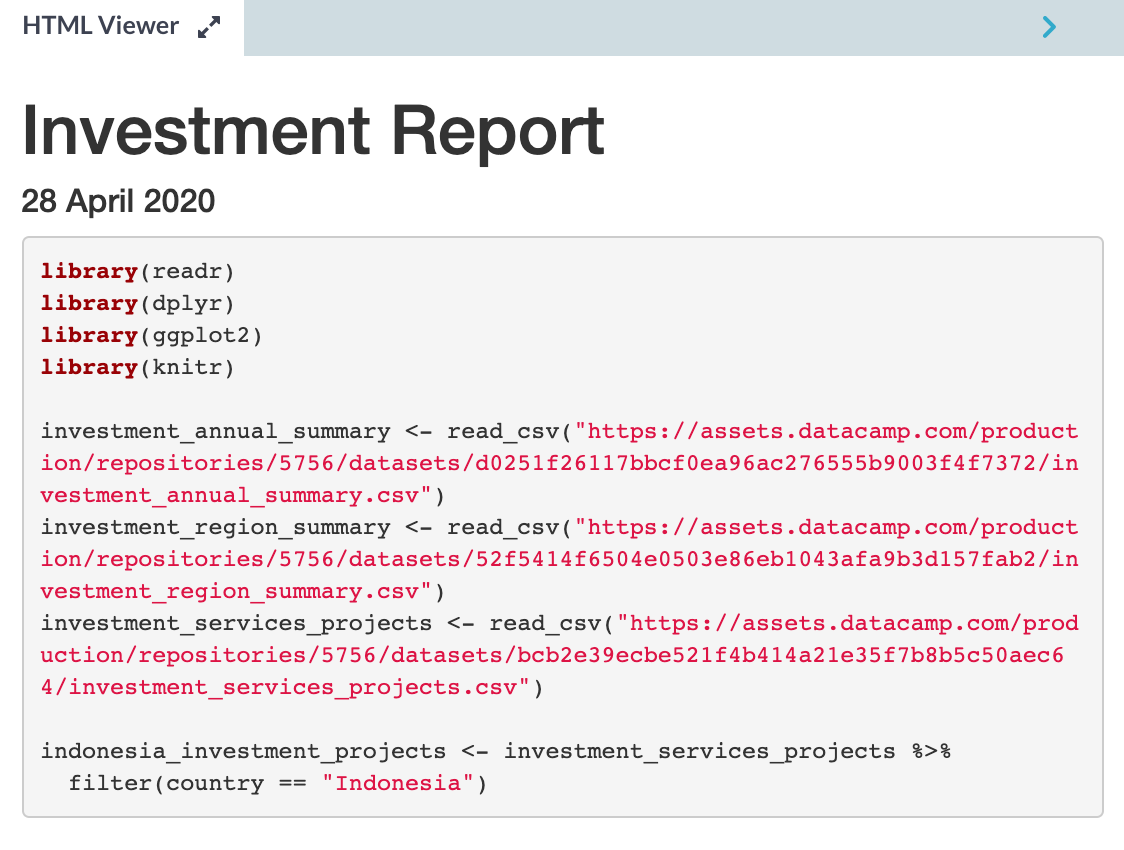Click the investment_services_projects.csv URL ending
The image size is (1124, 850).
pyautogui.click(x=297, y=687)
